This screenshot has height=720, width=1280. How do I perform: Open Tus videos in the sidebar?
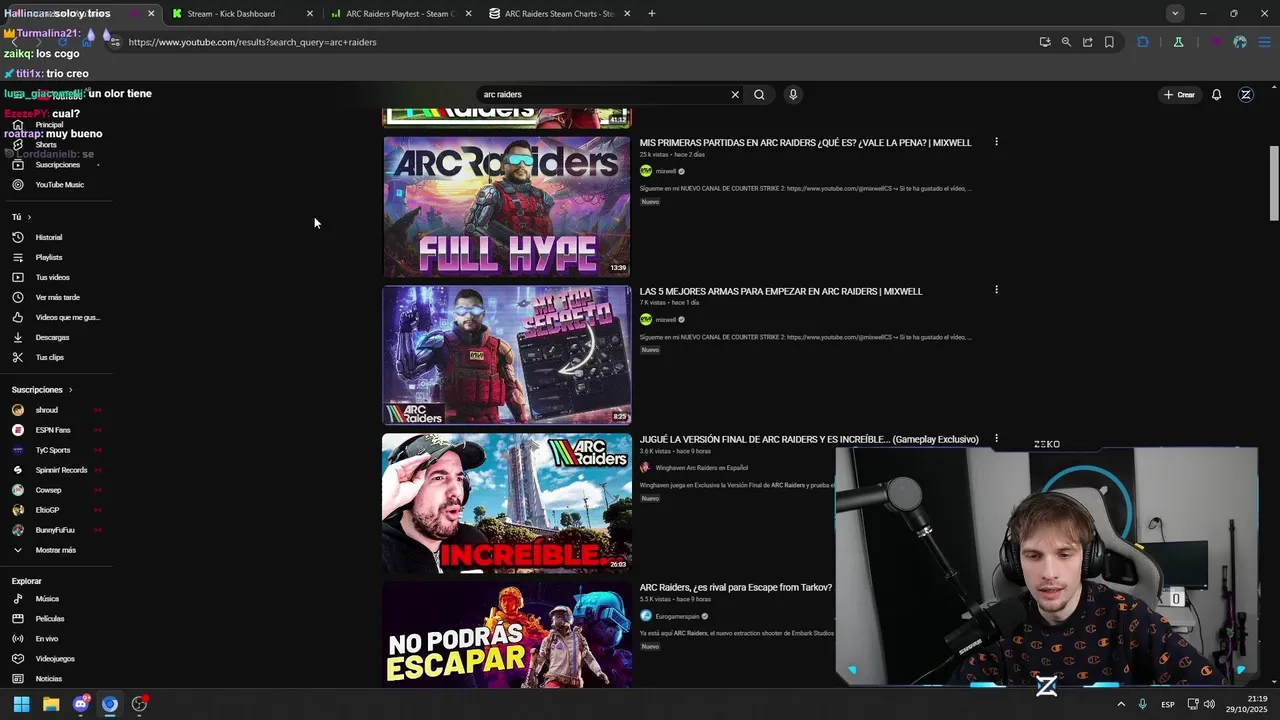[52, 277]
